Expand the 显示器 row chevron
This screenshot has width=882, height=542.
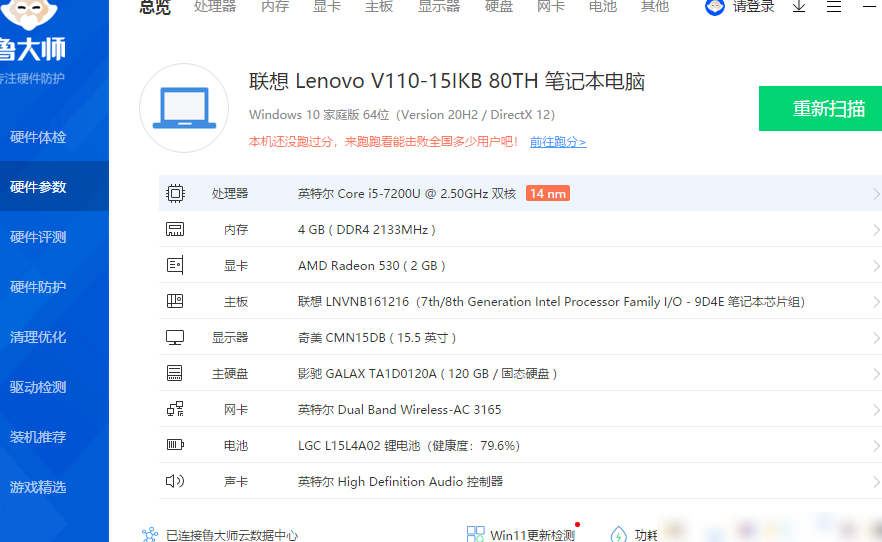point(876,338)
